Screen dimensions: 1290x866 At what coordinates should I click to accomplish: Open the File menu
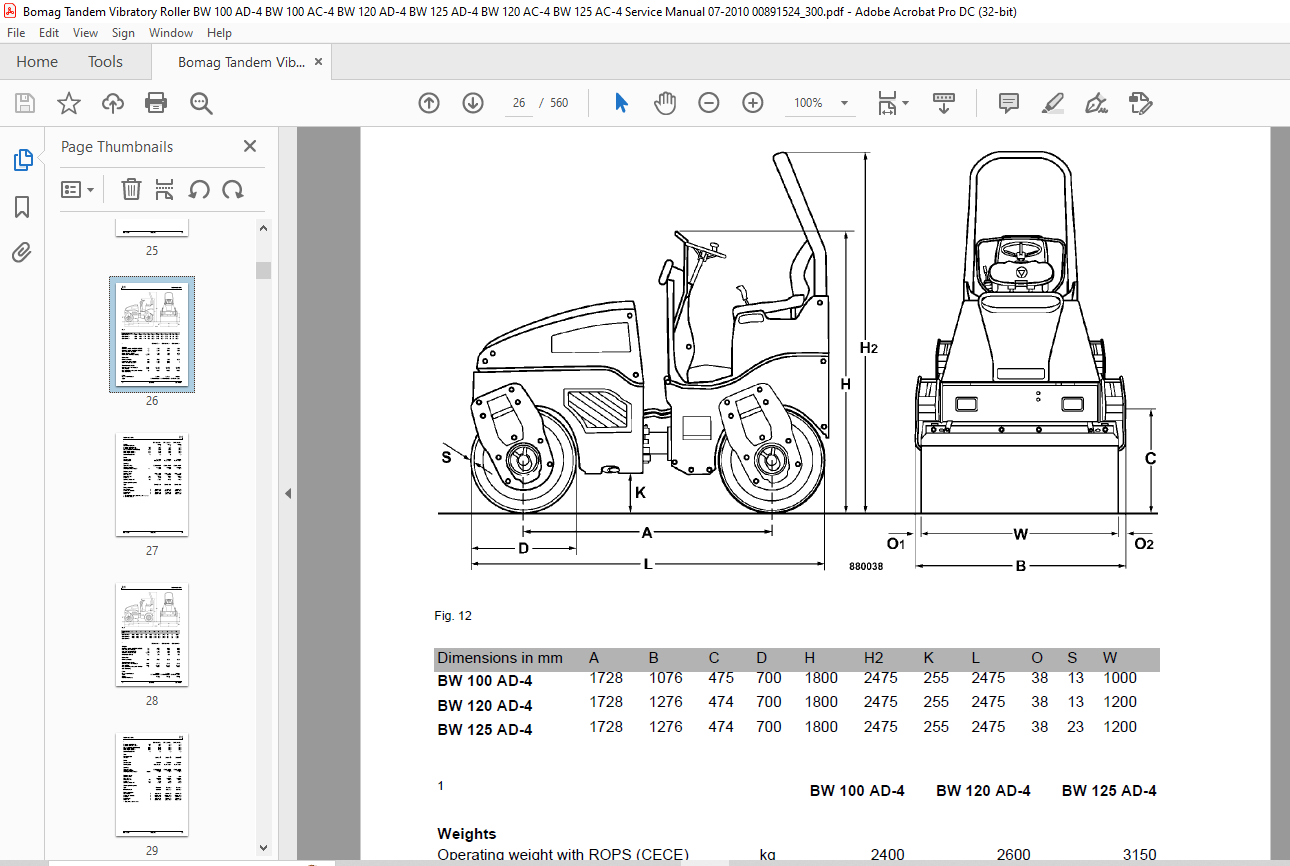(x=16, y=33)
